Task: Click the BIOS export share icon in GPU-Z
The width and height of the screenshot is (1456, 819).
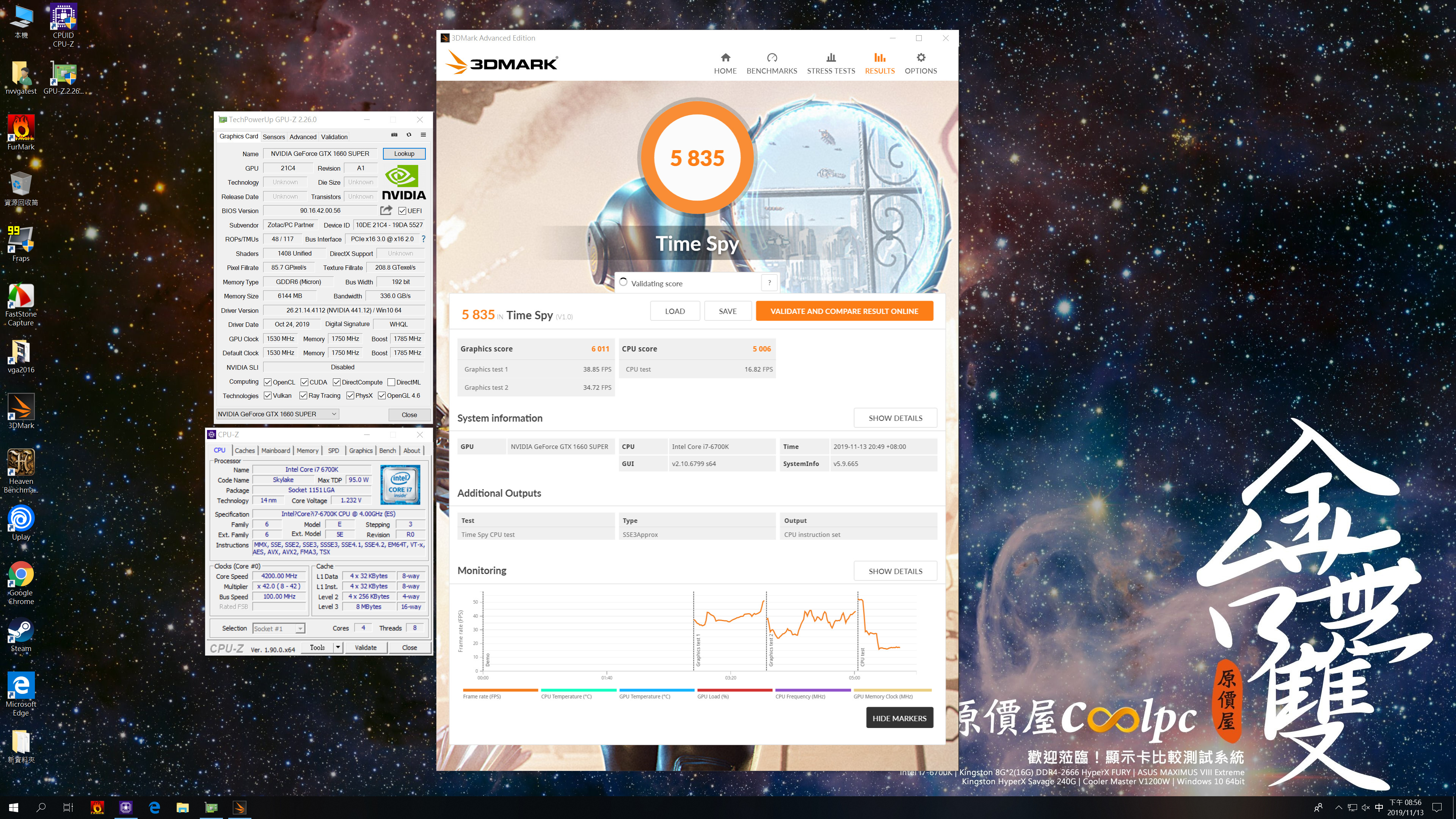Action: (x=386, y=210)
